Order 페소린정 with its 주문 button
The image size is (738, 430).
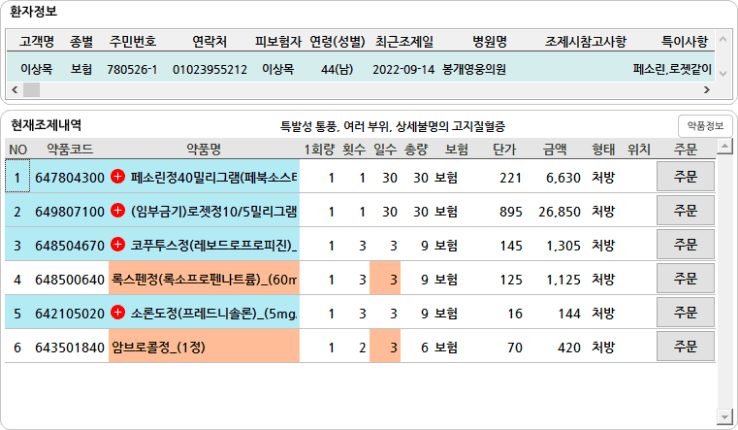pyautogui.click(x=685, y=176)
